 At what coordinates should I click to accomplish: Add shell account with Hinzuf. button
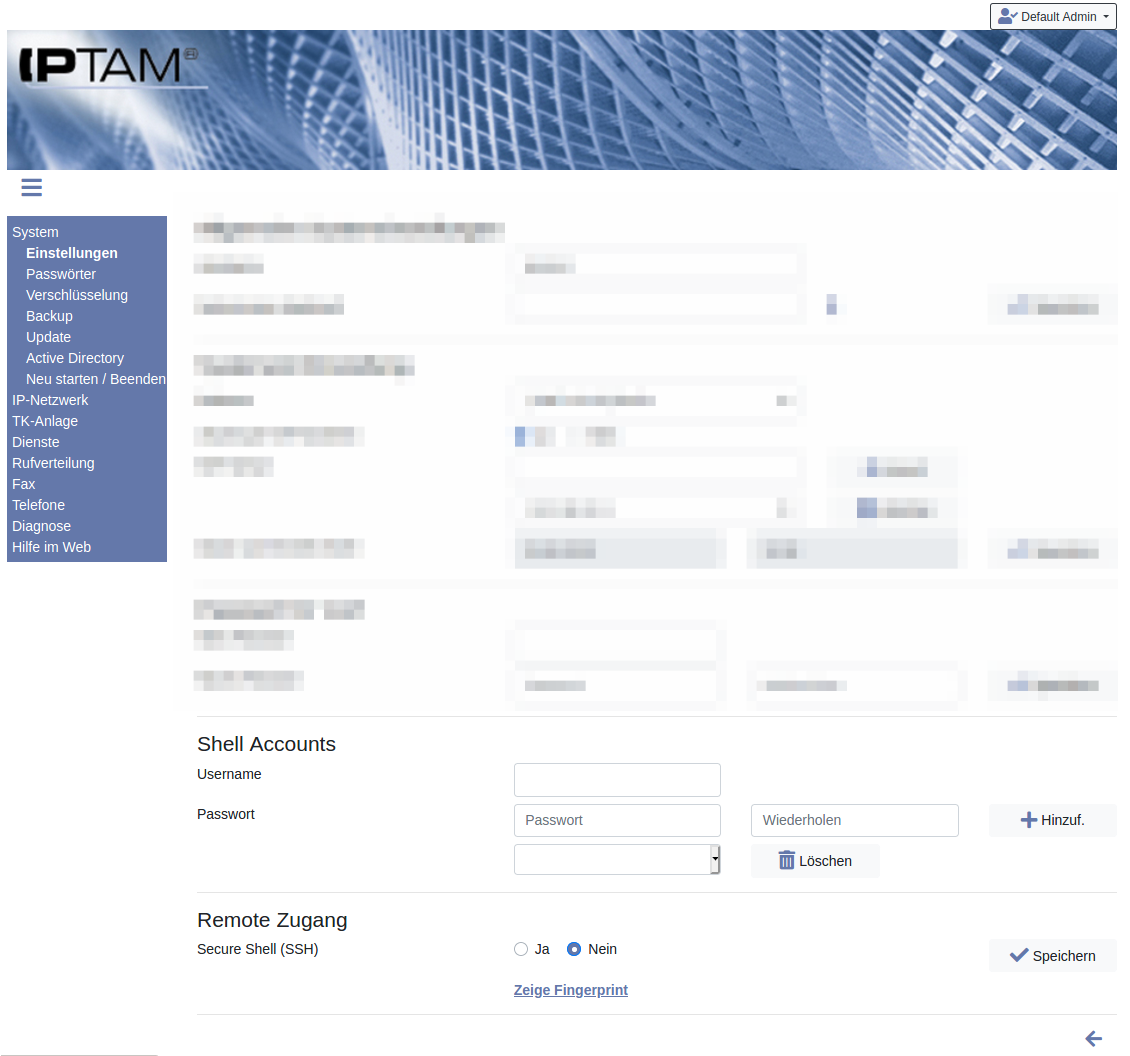click(x=1052, y=820)
